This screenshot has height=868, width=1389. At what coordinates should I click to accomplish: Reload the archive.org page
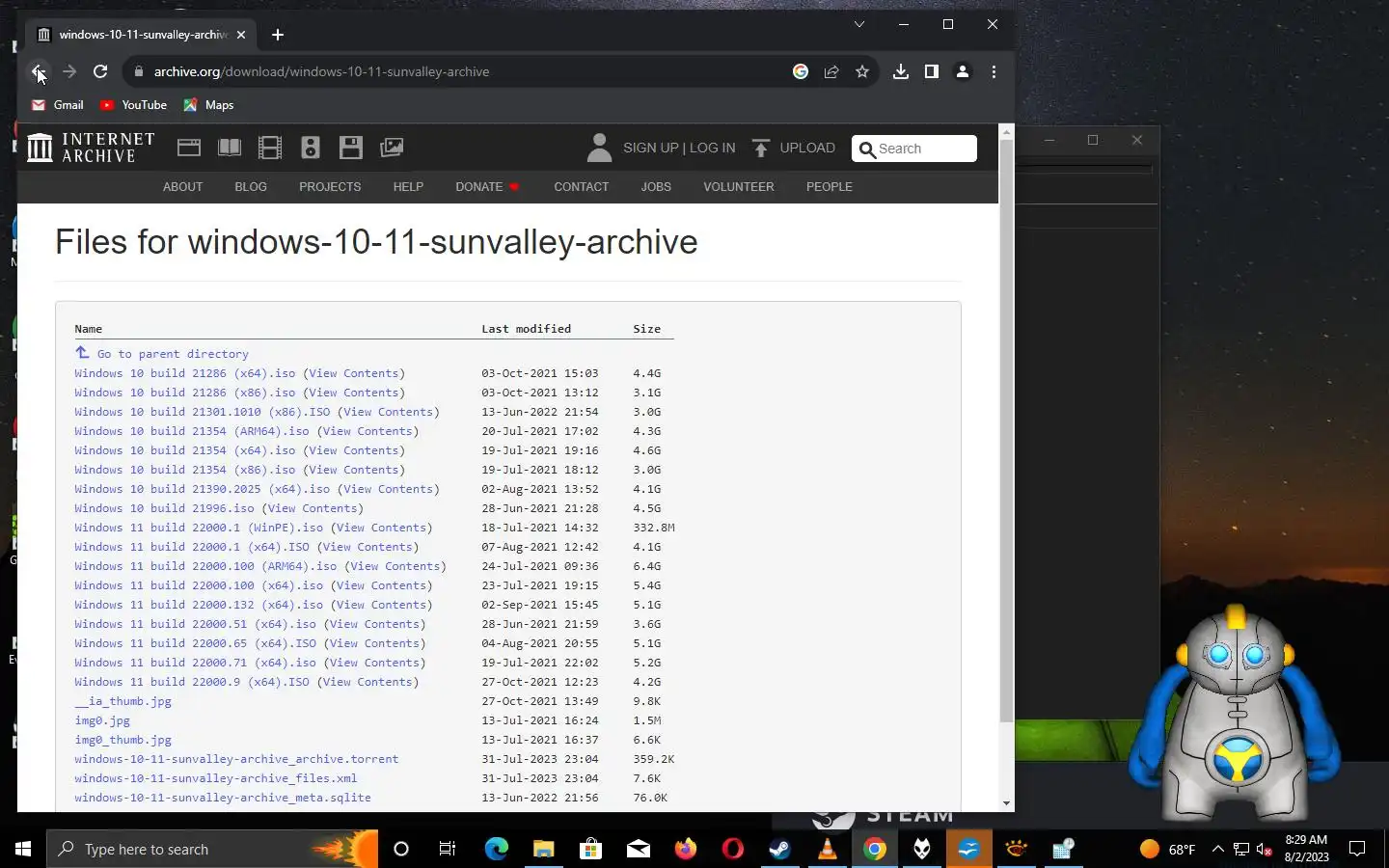[x=100, y=71]
